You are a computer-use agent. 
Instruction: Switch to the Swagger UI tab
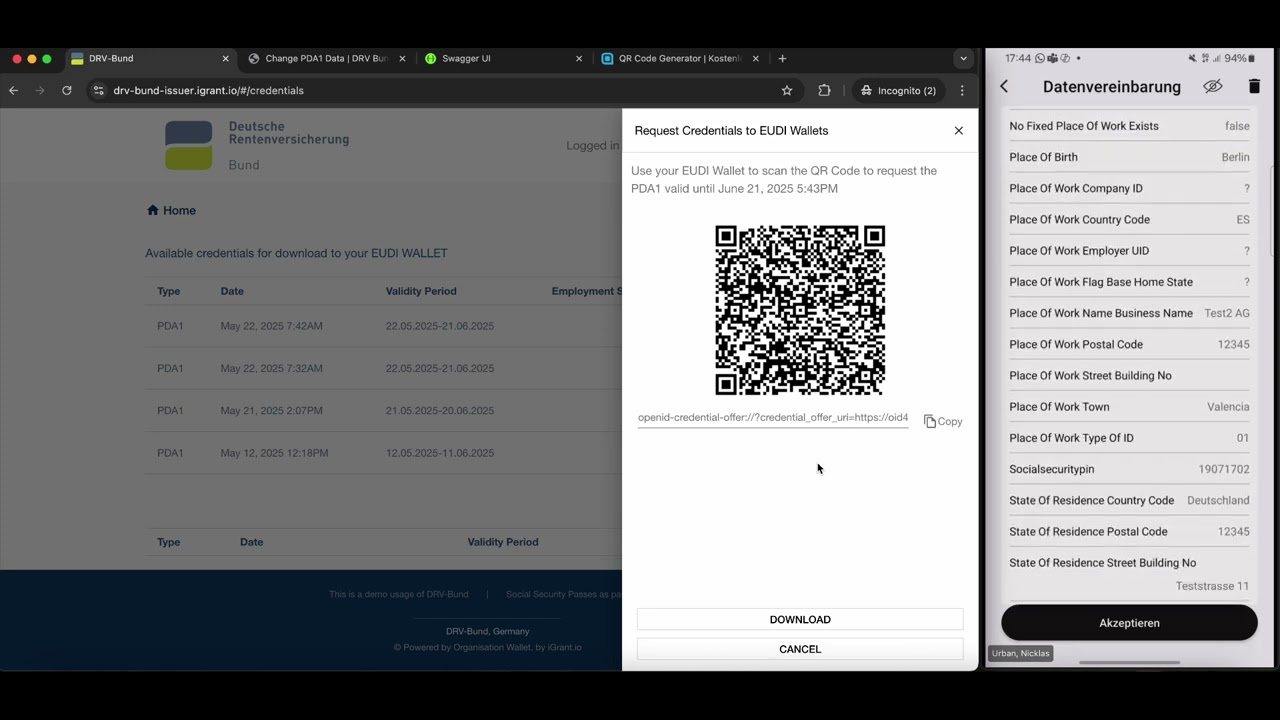[504, 59]
